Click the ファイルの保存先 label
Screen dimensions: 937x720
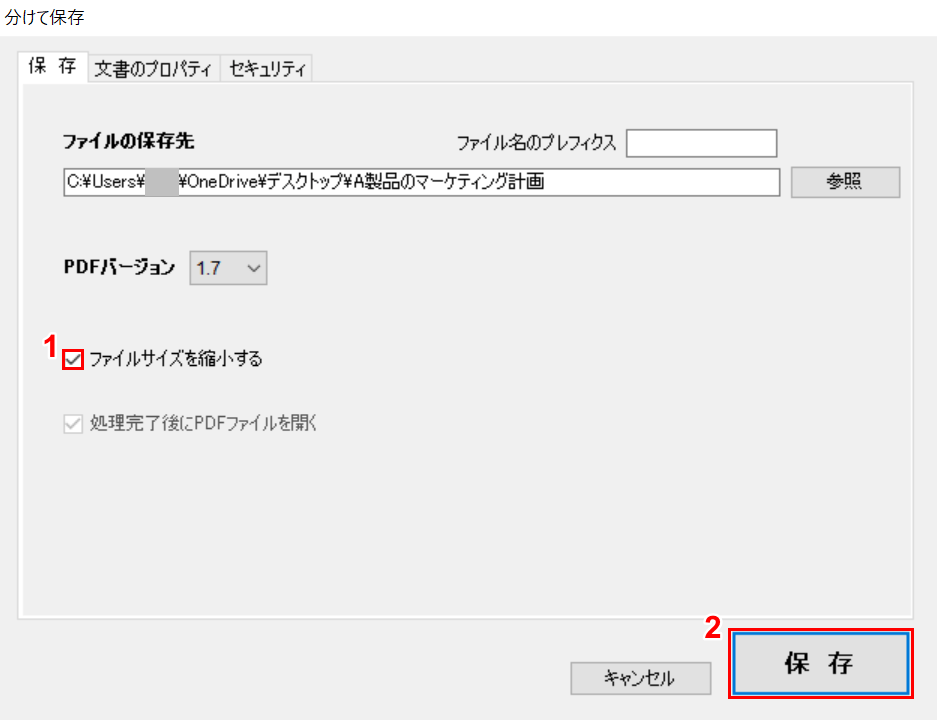click(128, 142)
